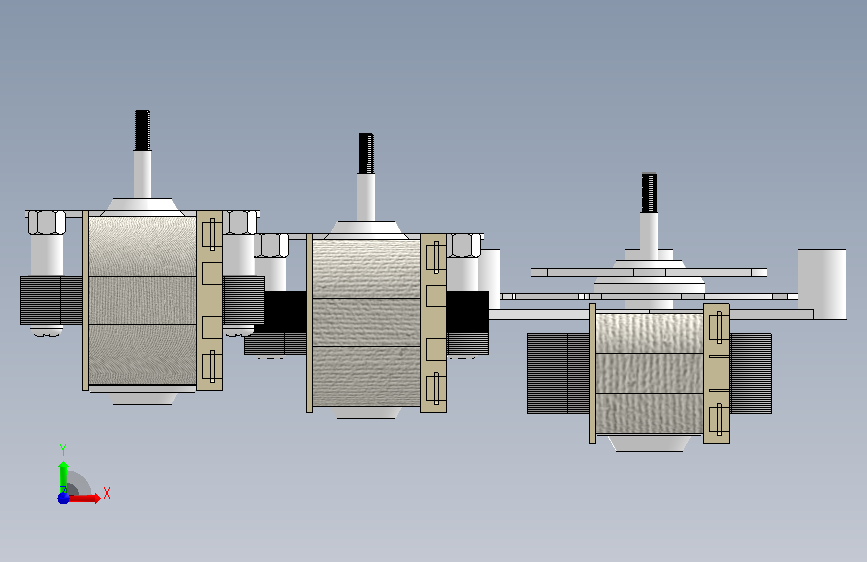Select the hex nut at far left
This screenshot has height=562, width=867.
tap(46, 222)
